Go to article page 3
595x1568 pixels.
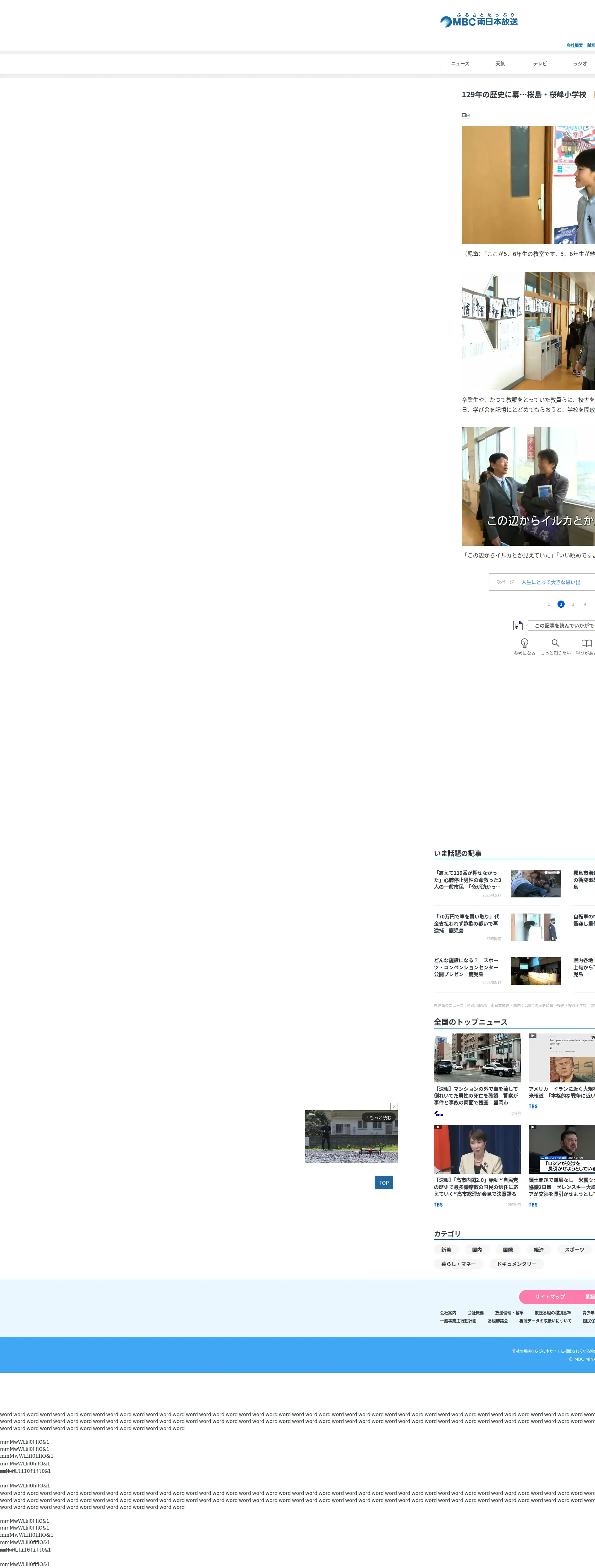(x=572, y=605)
